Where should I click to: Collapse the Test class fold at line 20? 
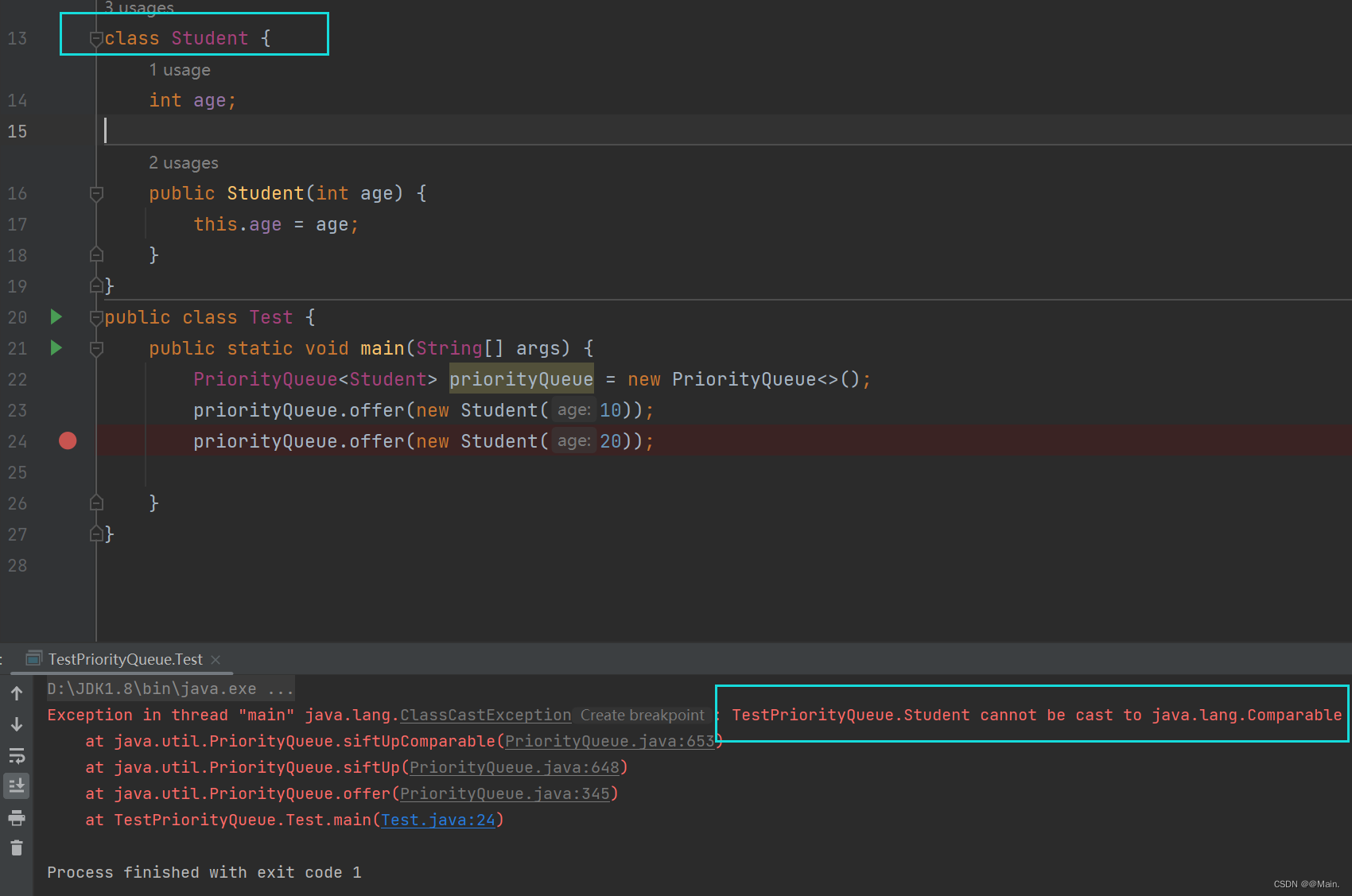(x=96, y=317)
